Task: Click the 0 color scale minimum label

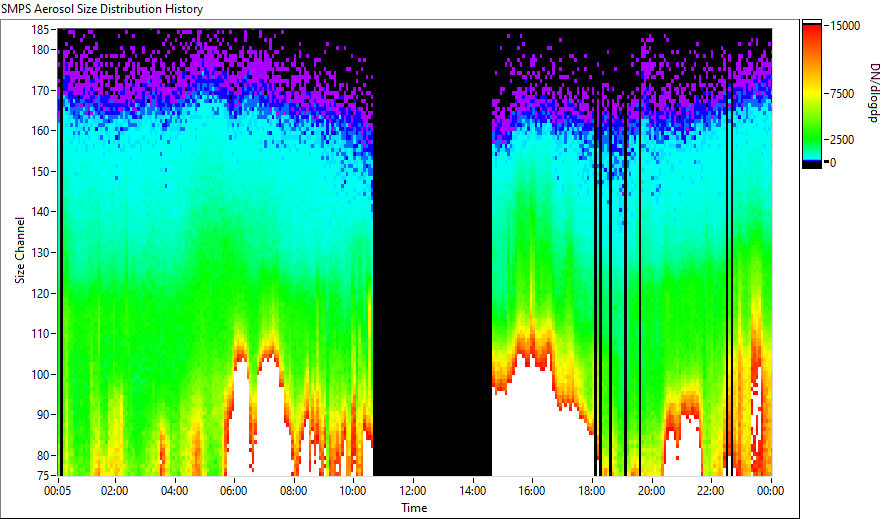Action: coord(833,163)
